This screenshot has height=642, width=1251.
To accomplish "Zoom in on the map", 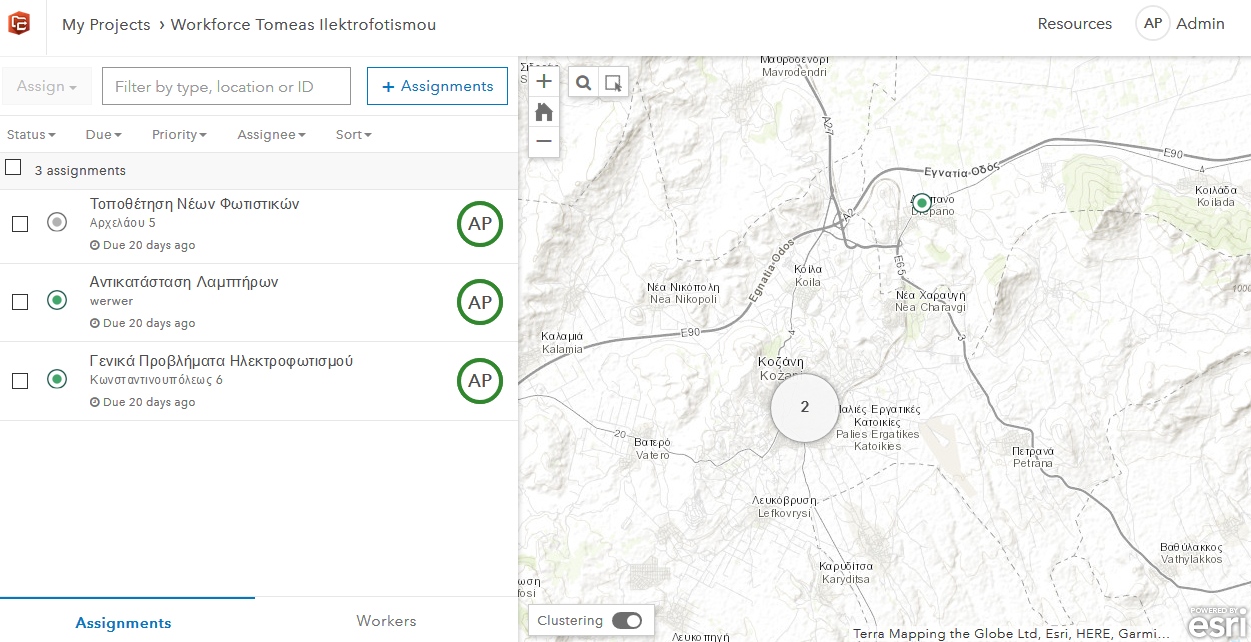I will (544, 82).
